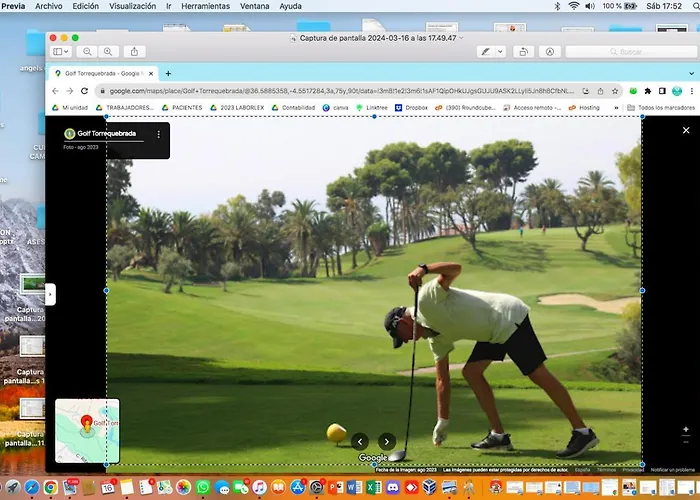Zoom out with Preview's minus magnifier

coord(87,52)
